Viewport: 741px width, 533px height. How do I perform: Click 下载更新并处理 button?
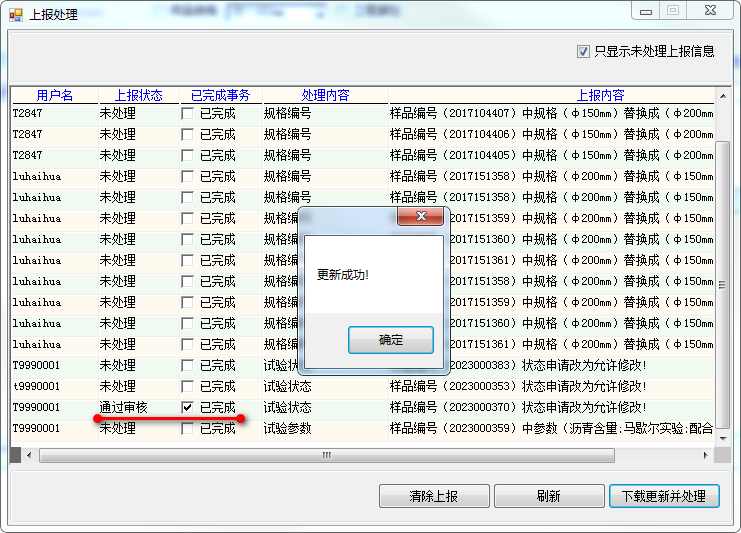(663, 496)
